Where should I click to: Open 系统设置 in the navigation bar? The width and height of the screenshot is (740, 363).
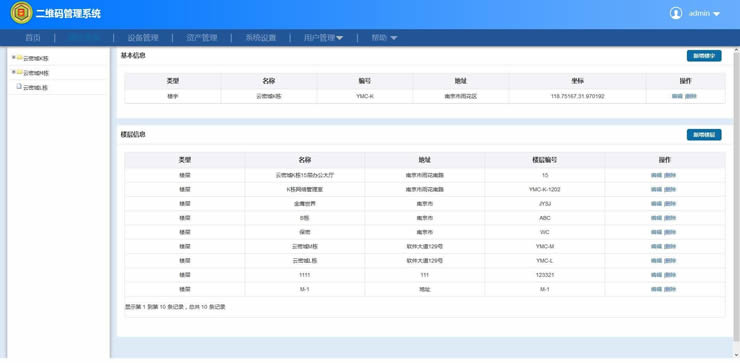coord(261,38)
